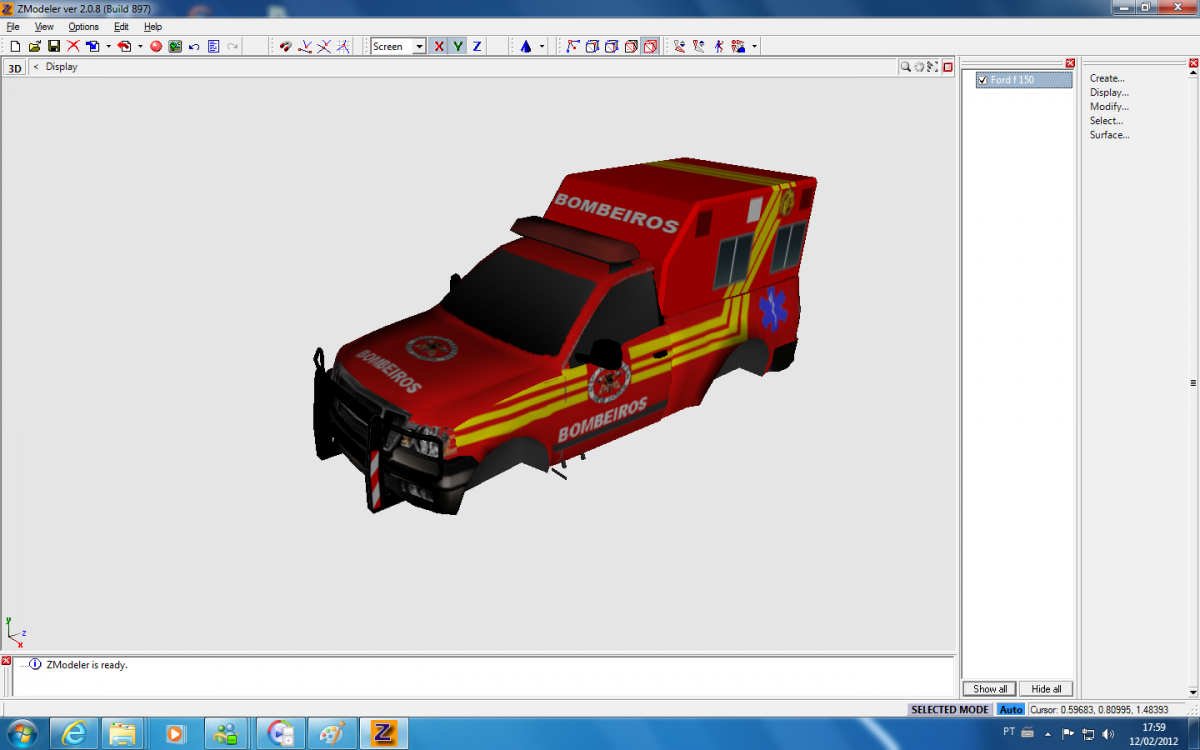Expand the Display... command group
The height and width of the screenshot is (750, 1200).
[x=1109, y=92]
